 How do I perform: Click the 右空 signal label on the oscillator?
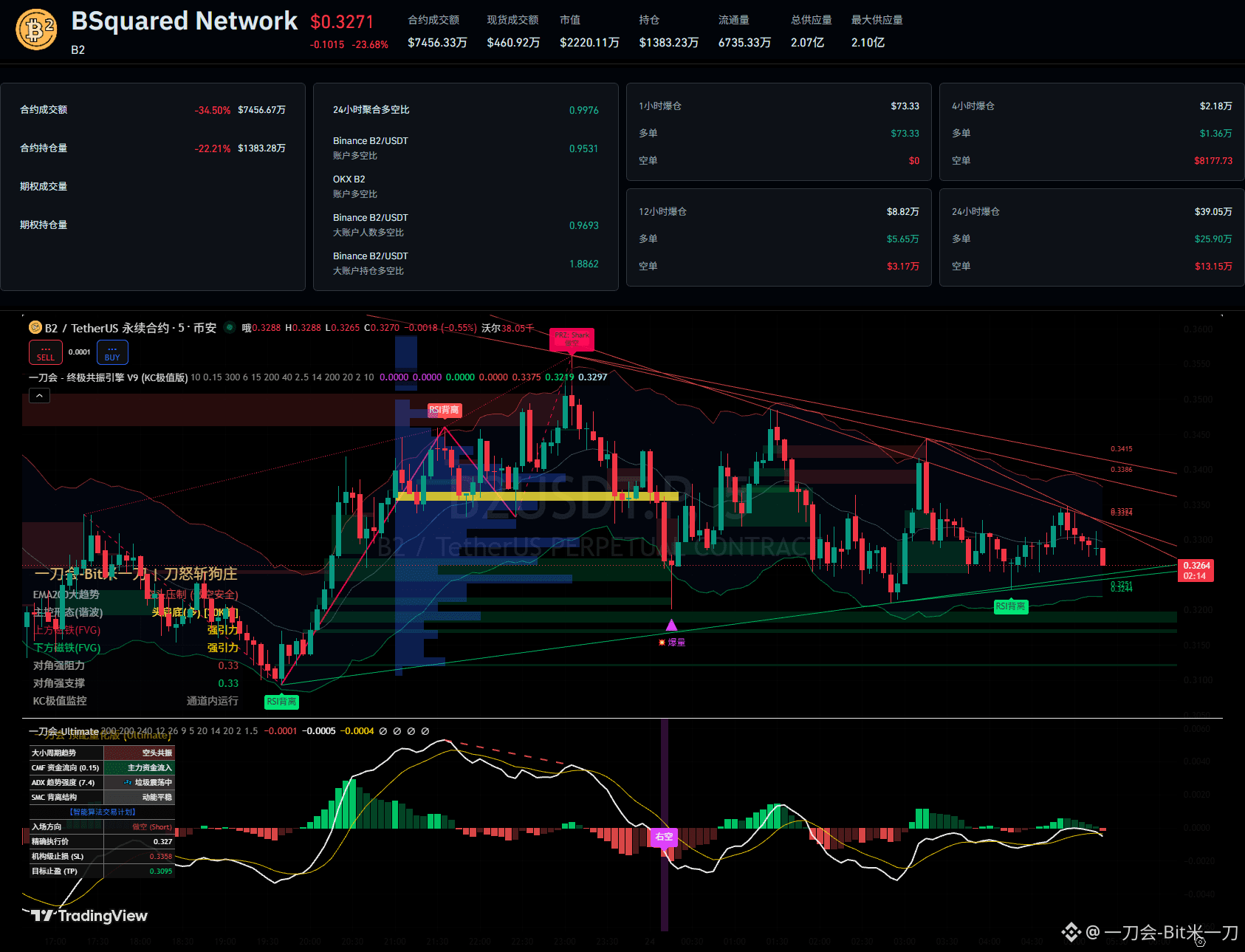664,837
